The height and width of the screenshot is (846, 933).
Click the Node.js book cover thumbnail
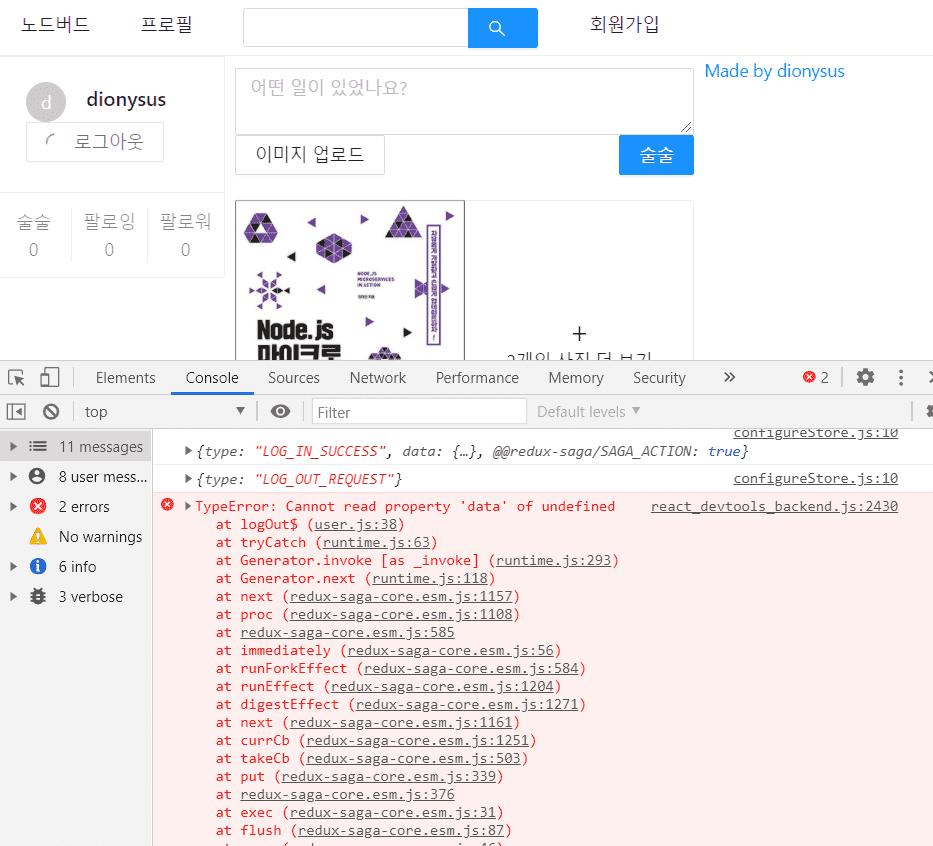coord(350,280)
